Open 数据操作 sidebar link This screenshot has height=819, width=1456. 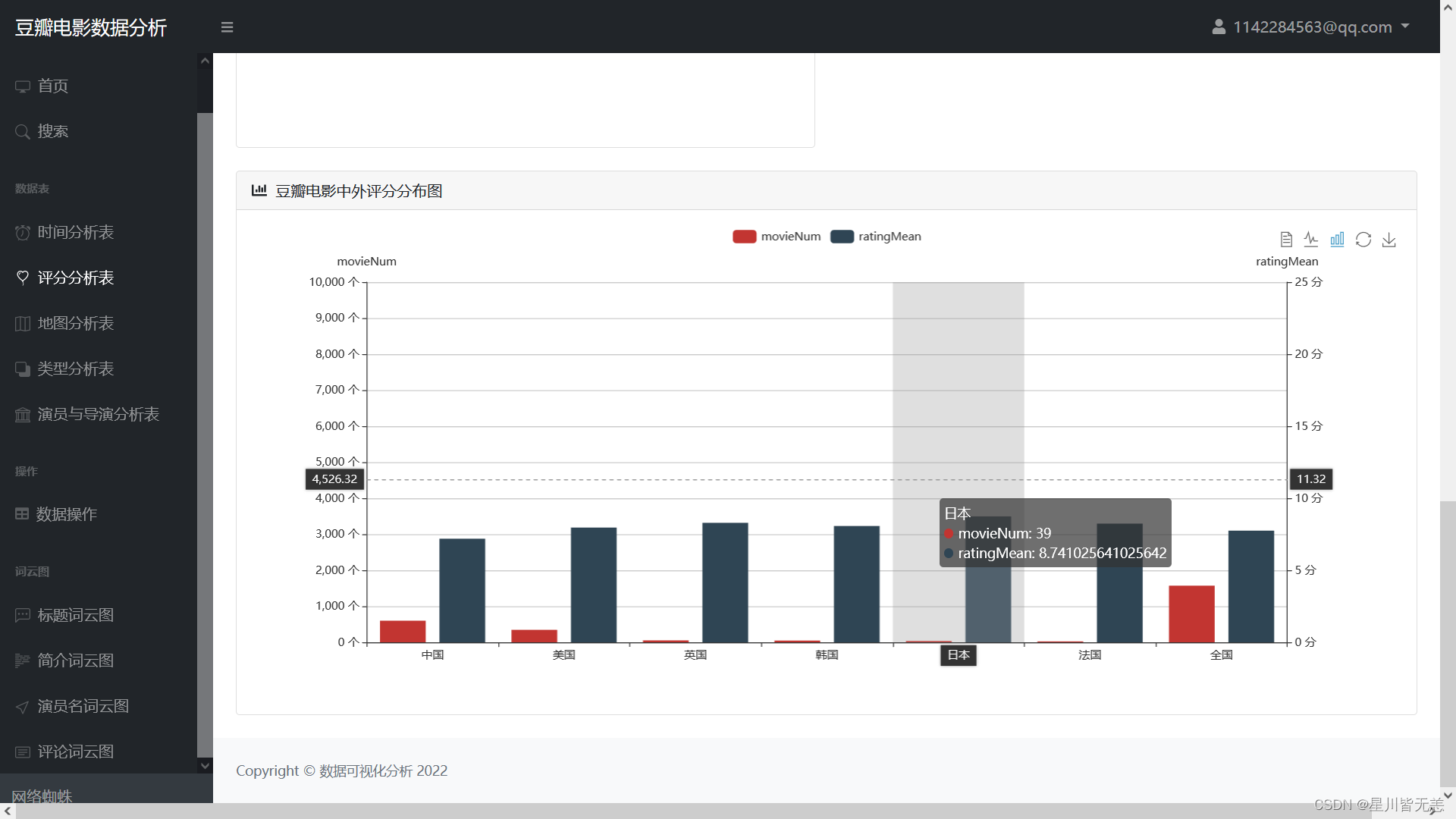point(67,514)
